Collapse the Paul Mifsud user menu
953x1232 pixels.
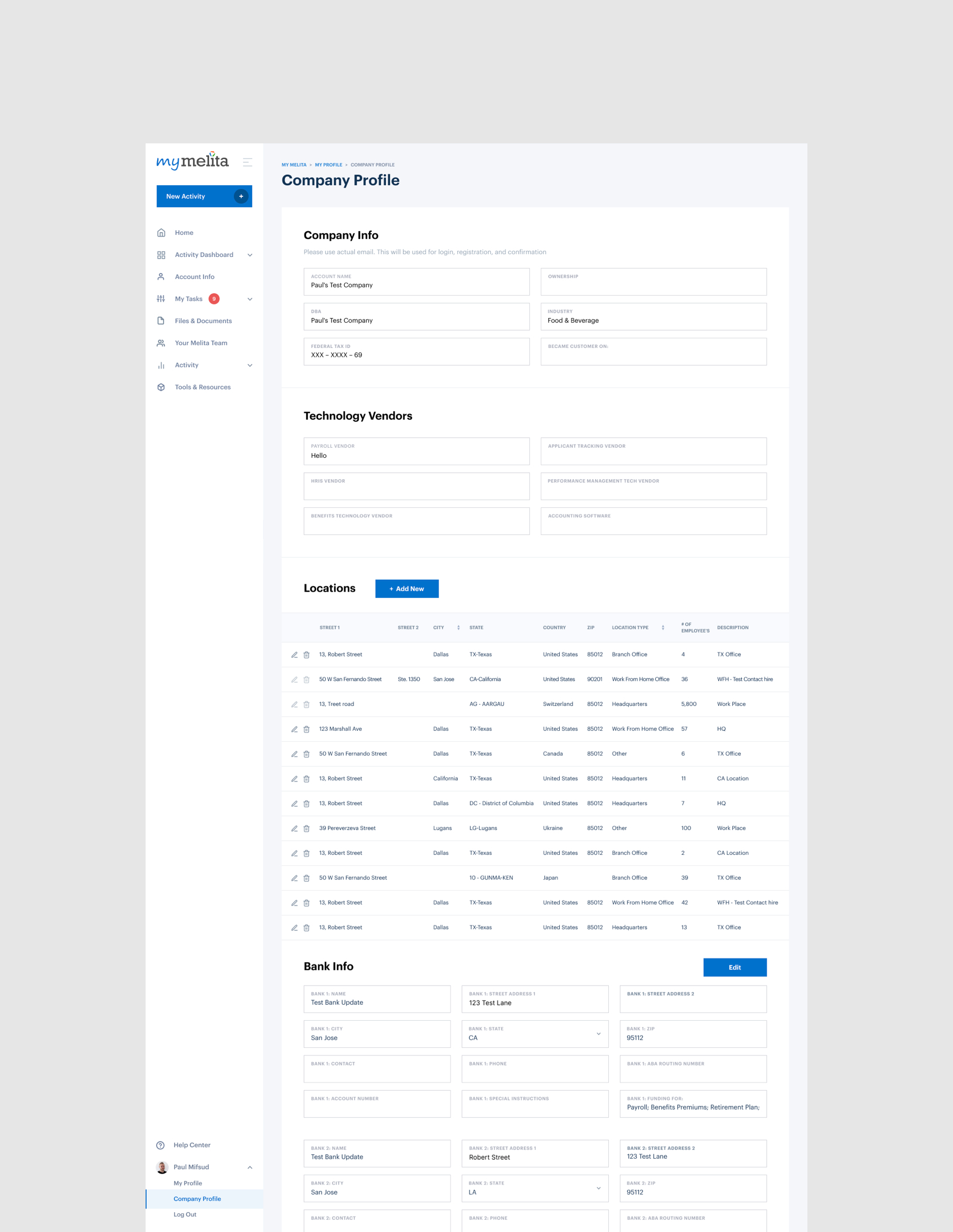pos(250,1167)
